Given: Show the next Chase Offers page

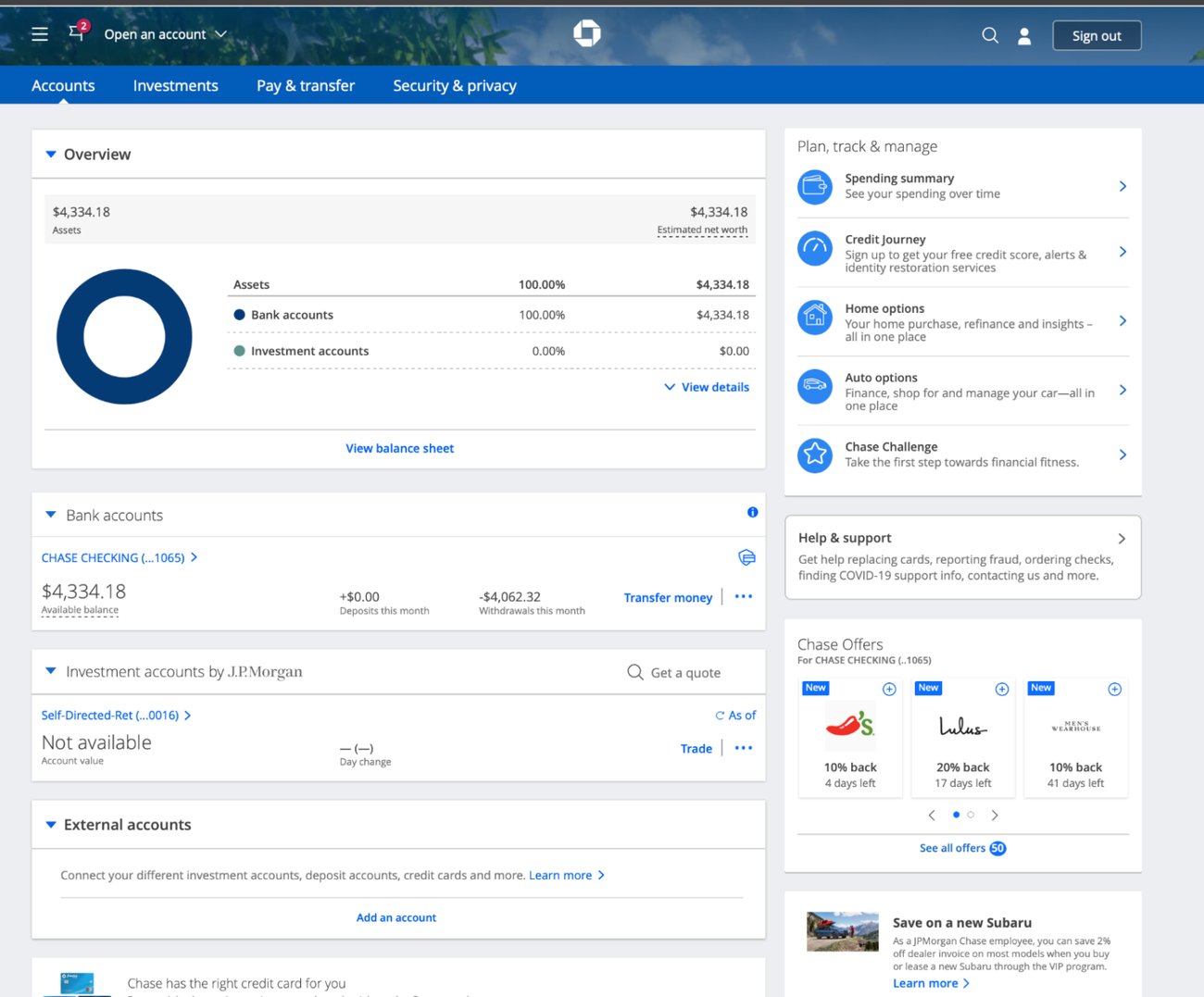Looking at the screenshot, I should pyautogui.click(x=995, y=816).
